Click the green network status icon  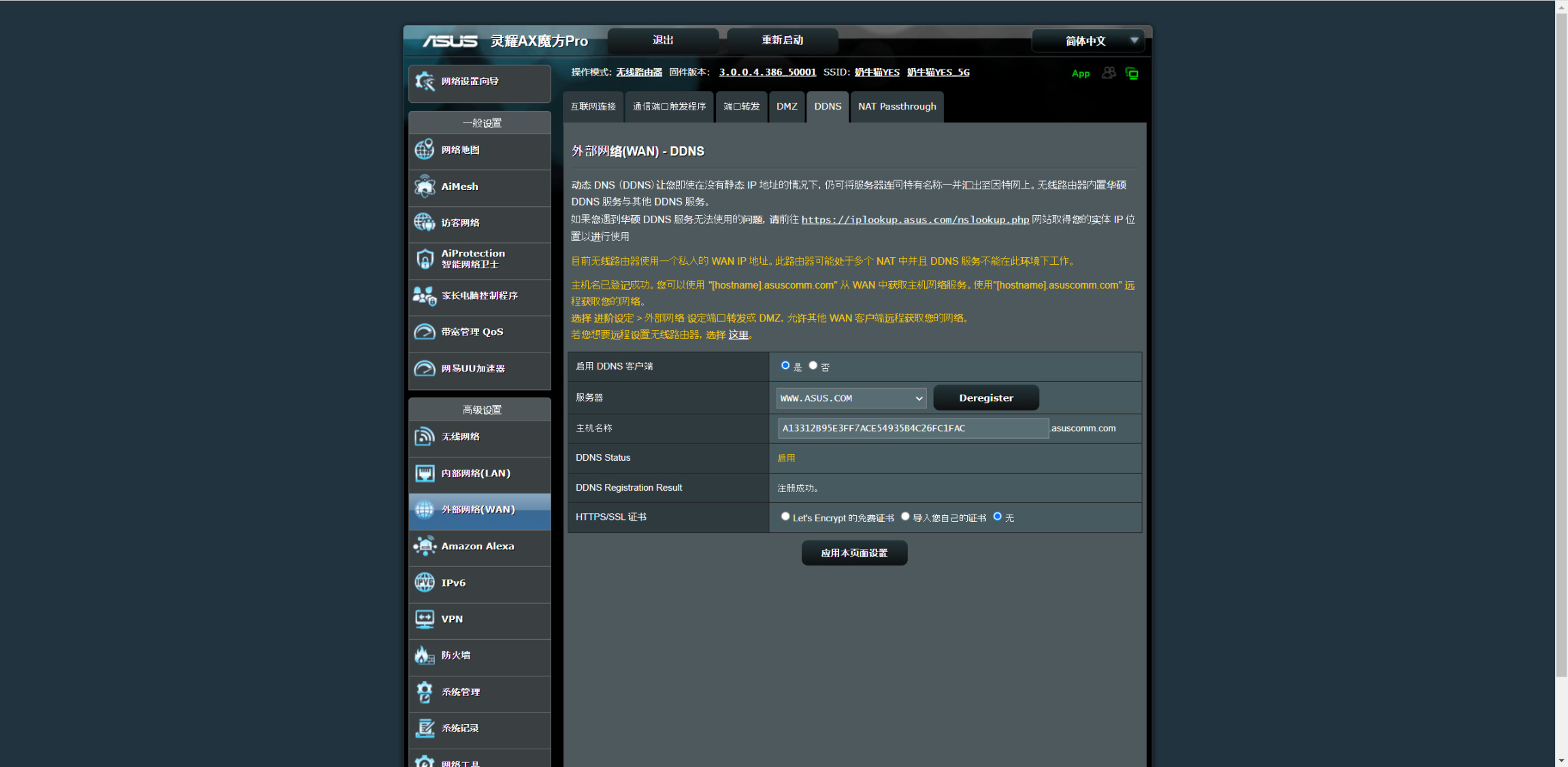coord(1132,74)
